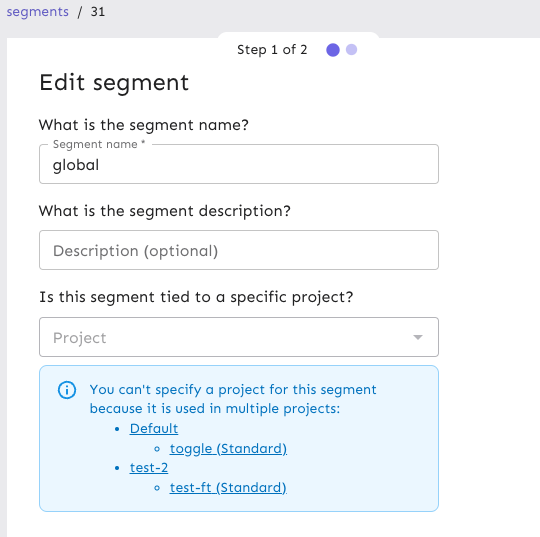Open the test-2 project link
540x537 pixels.
click(149, 468)
